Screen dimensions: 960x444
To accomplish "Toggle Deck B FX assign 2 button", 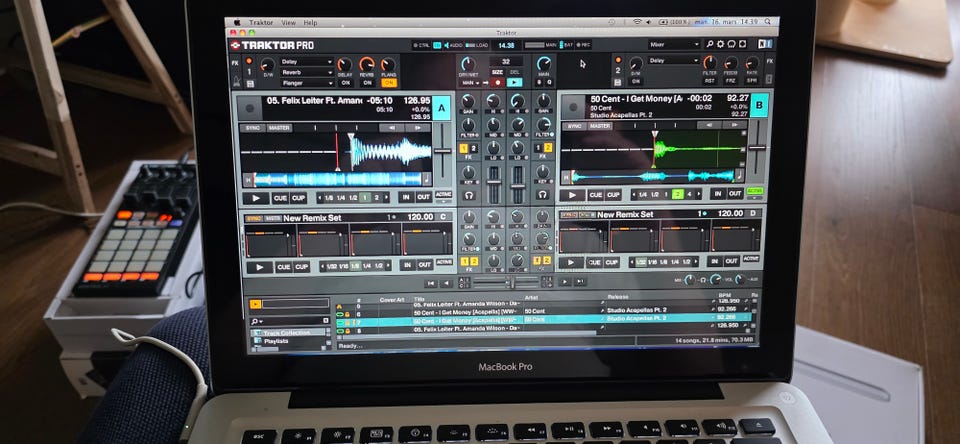I will [x=547, y=148].
